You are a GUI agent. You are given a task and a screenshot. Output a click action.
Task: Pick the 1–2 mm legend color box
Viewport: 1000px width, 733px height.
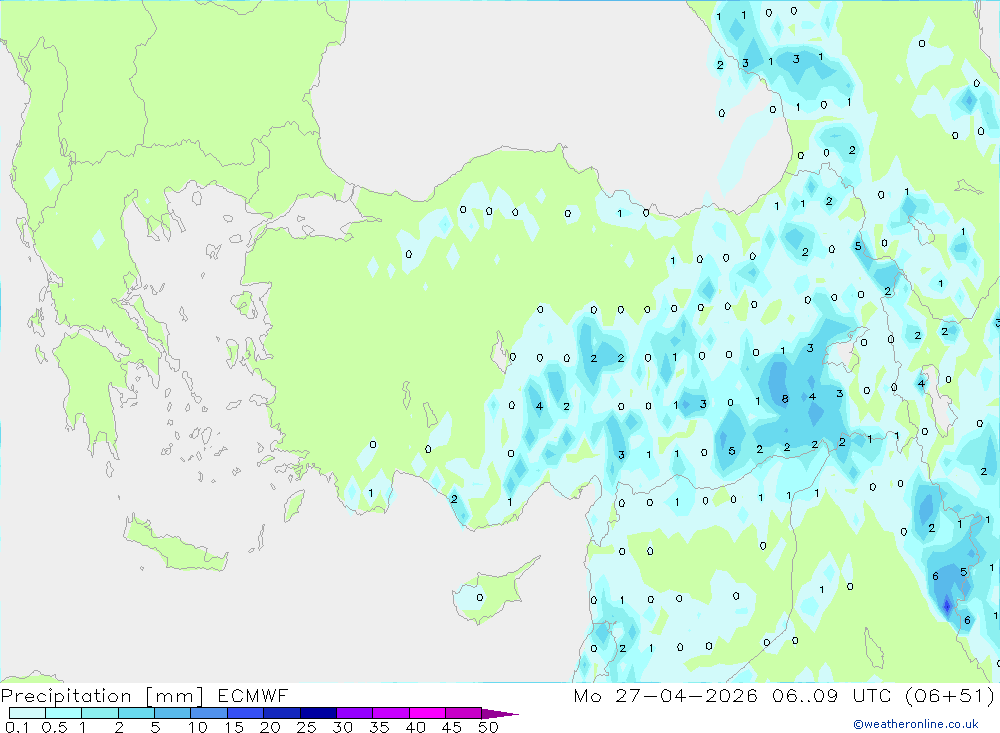[99, 713]
